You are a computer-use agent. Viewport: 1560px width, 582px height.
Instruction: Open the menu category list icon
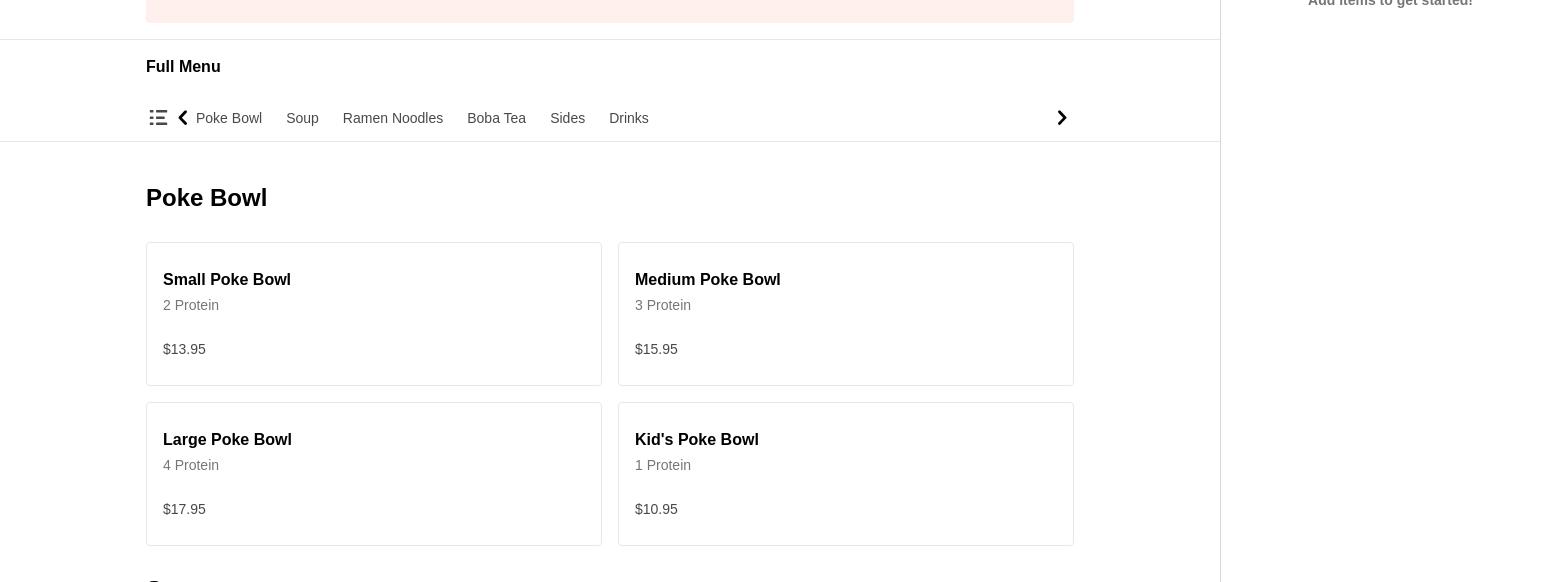click(x=158, y=118)
